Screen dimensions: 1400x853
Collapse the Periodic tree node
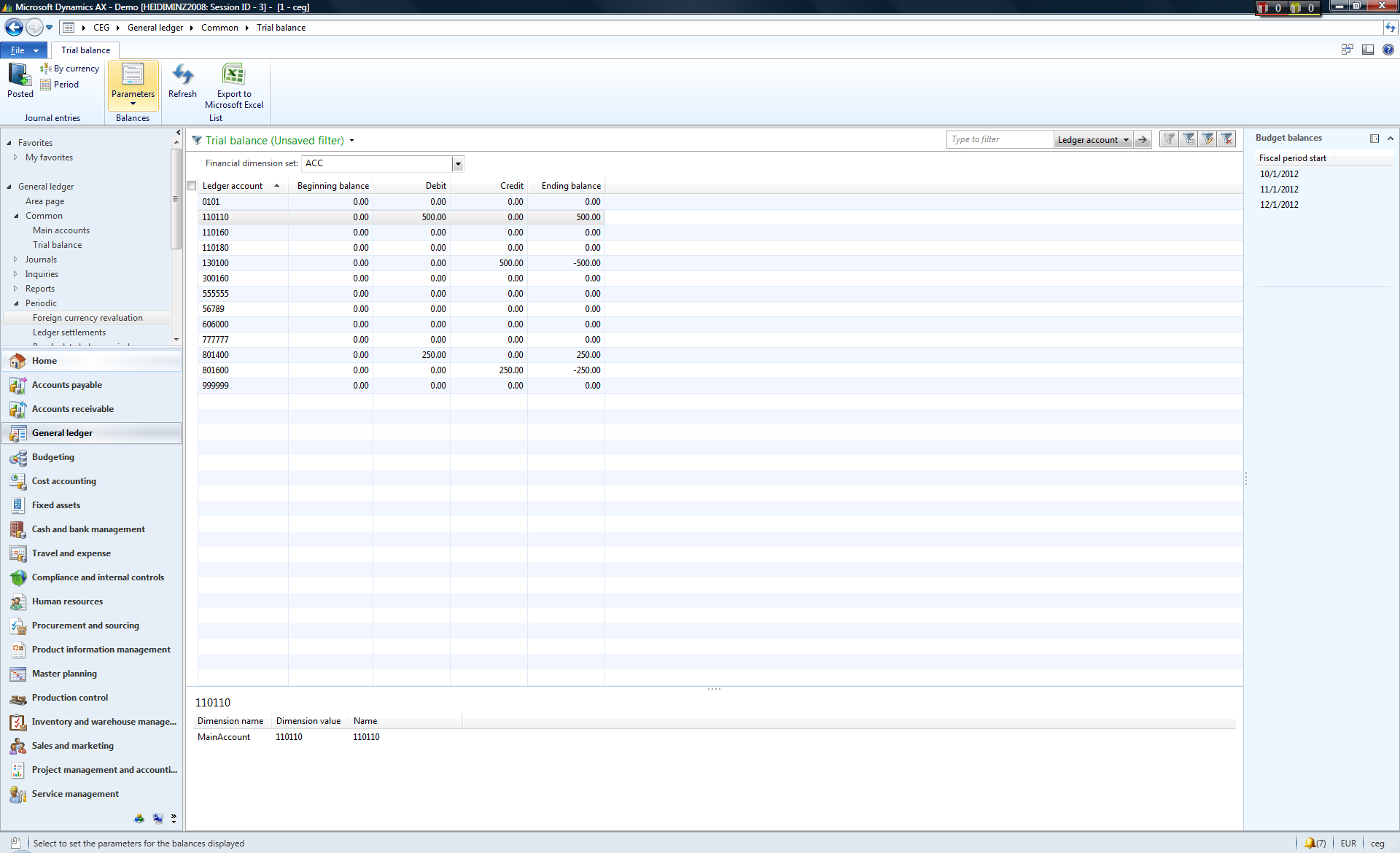[15, 303]
